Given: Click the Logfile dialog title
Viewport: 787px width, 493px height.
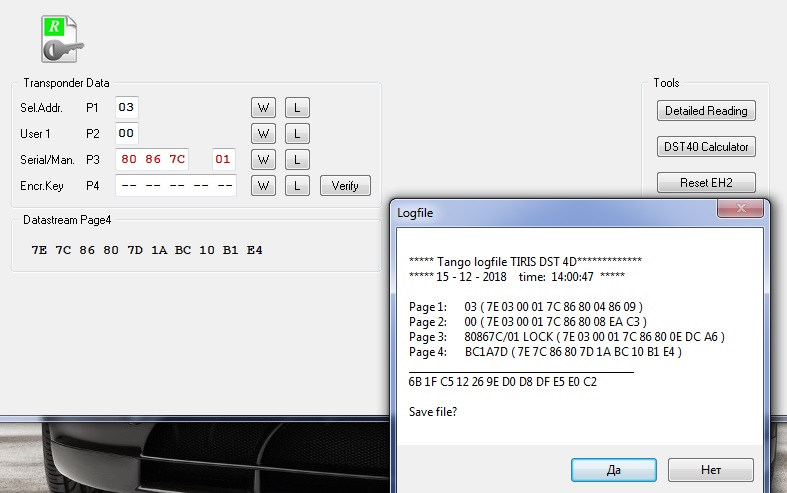Looking at the screenshot, I should [415, 213].
